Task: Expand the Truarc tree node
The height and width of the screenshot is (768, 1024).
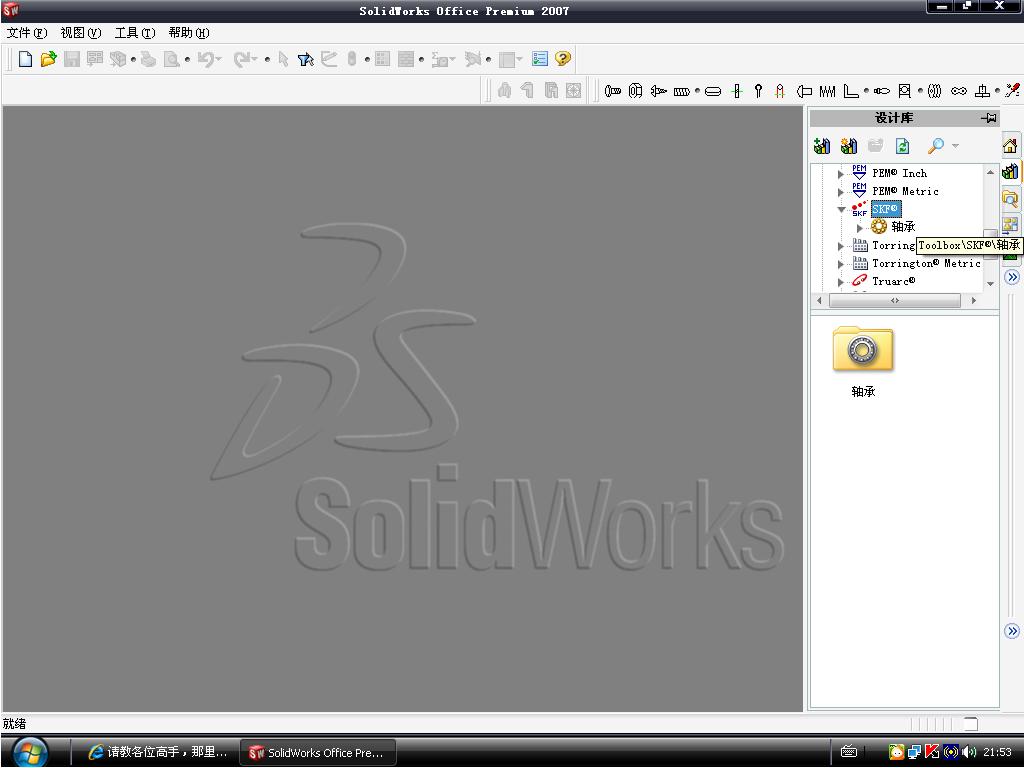Action: (x=841, y=282)
